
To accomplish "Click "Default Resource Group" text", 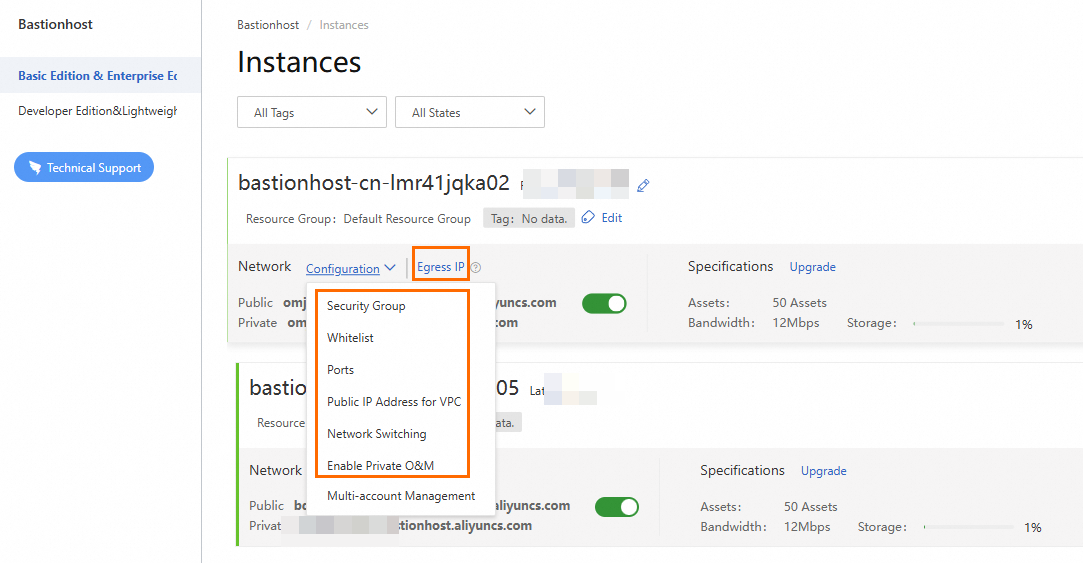I will coord(407,218).
